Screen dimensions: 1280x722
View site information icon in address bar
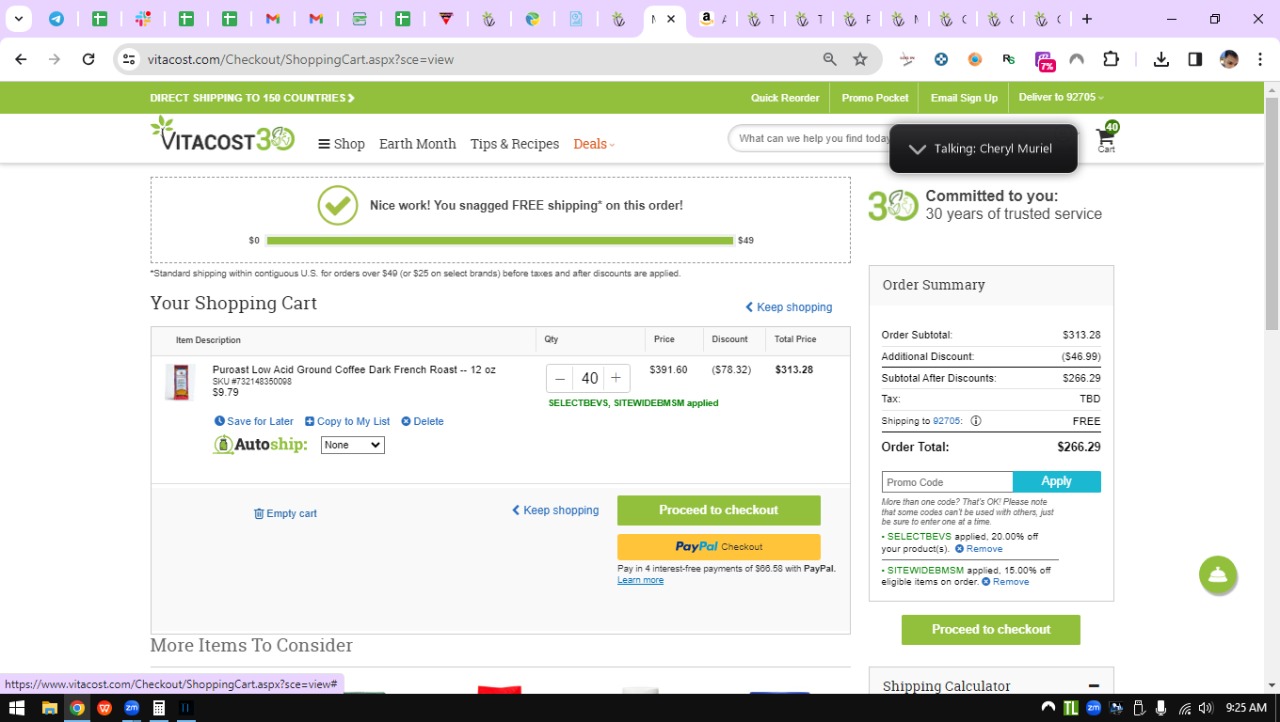coord(128,59)
